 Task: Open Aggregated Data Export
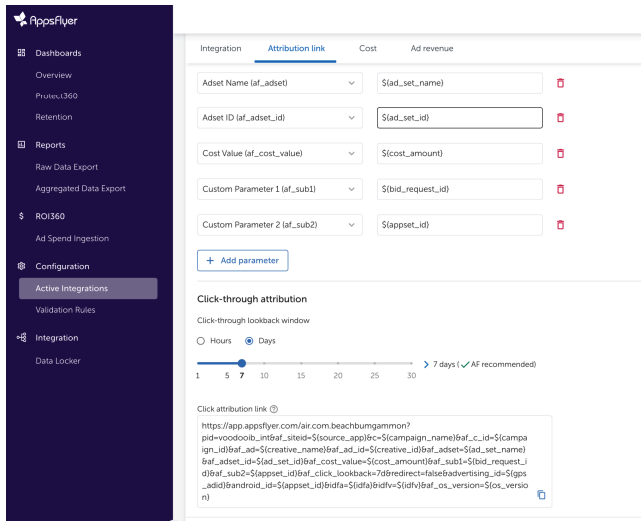(80, 188)
